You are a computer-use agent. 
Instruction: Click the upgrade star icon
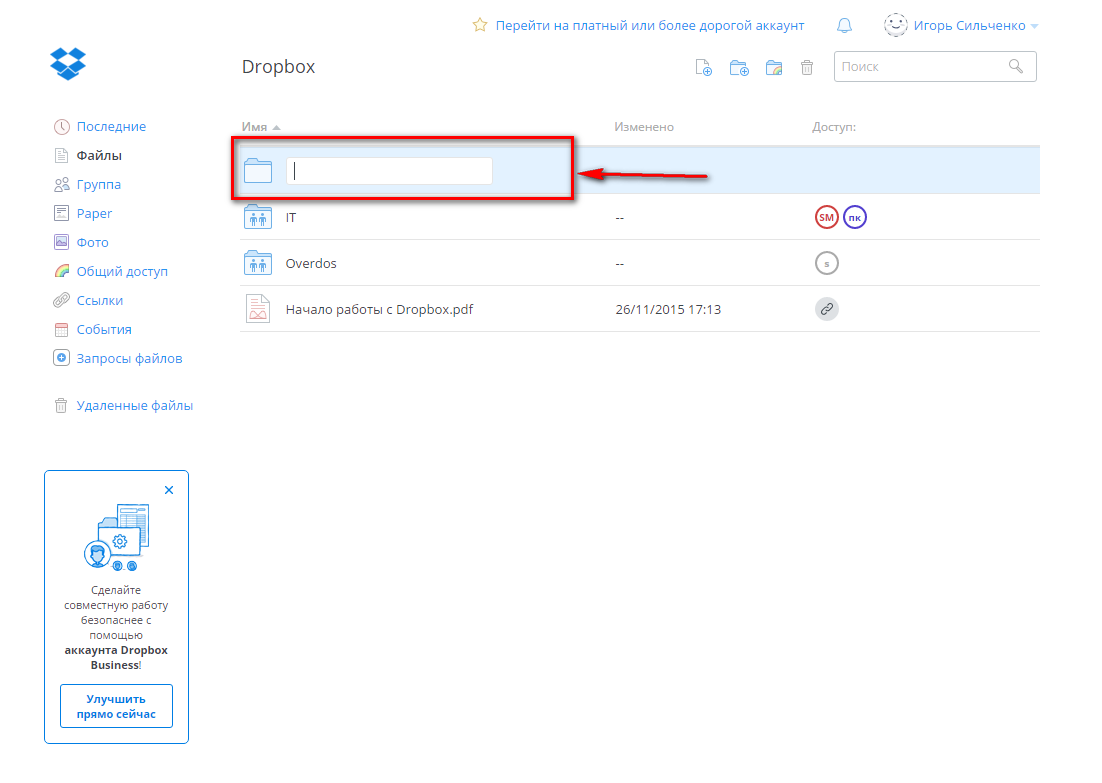pos(480,25)
